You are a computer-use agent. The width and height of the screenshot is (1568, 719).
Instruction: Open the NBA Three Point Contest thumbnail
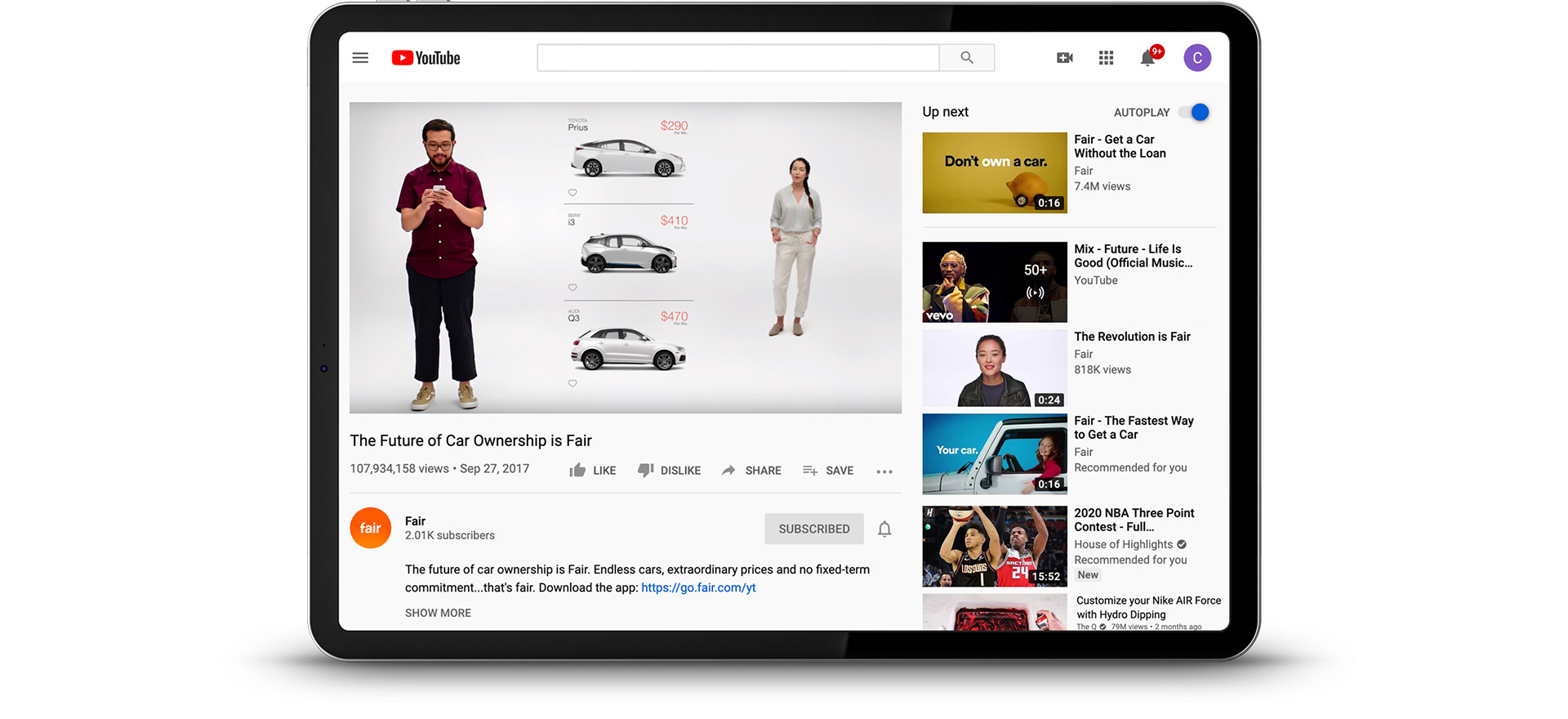[995, 546]
